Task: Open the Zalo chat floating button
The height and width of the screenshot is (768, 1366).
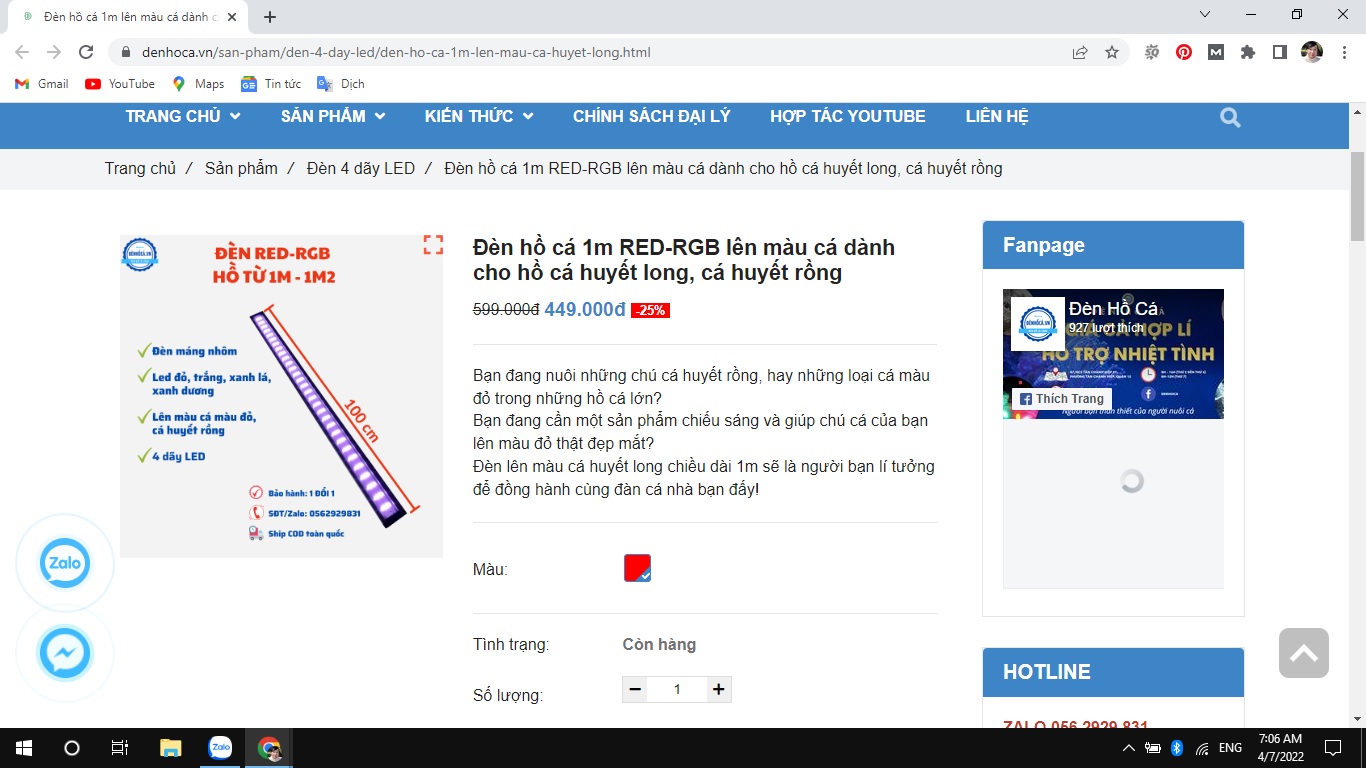Action: (65, 564)
